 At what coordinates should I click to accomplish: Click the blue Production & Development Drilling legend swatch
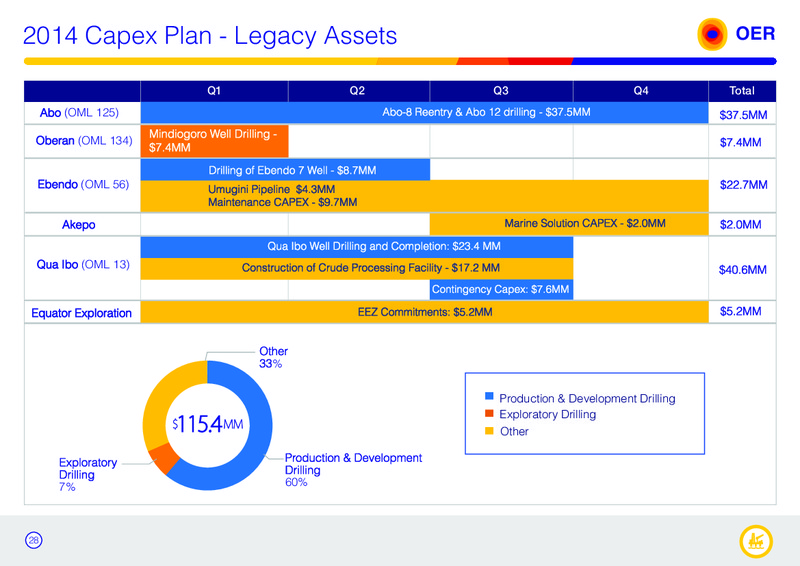[x=489, y=396]
